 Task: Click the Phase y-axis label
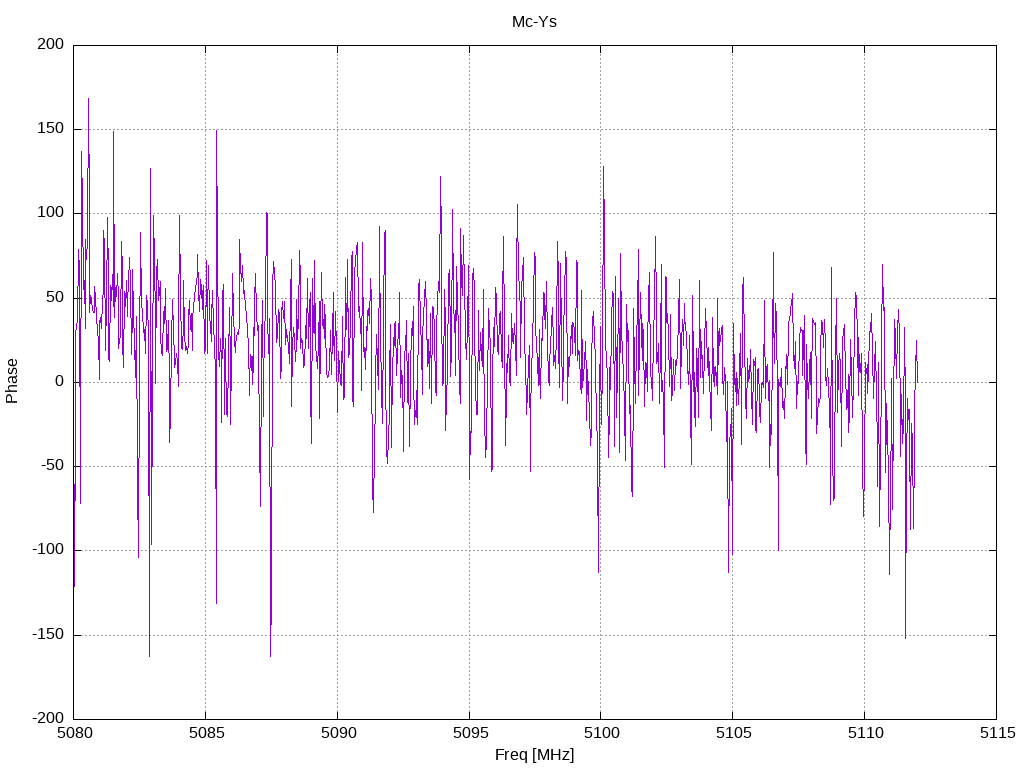coord(12,381)
